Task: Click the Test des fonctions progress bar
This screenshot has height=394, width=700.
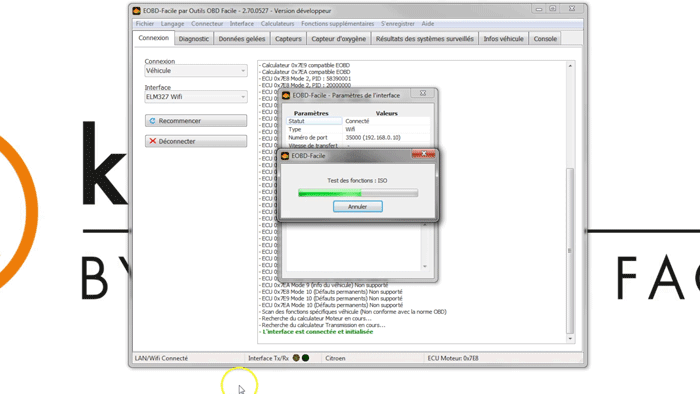Action: tap(358, 193)
